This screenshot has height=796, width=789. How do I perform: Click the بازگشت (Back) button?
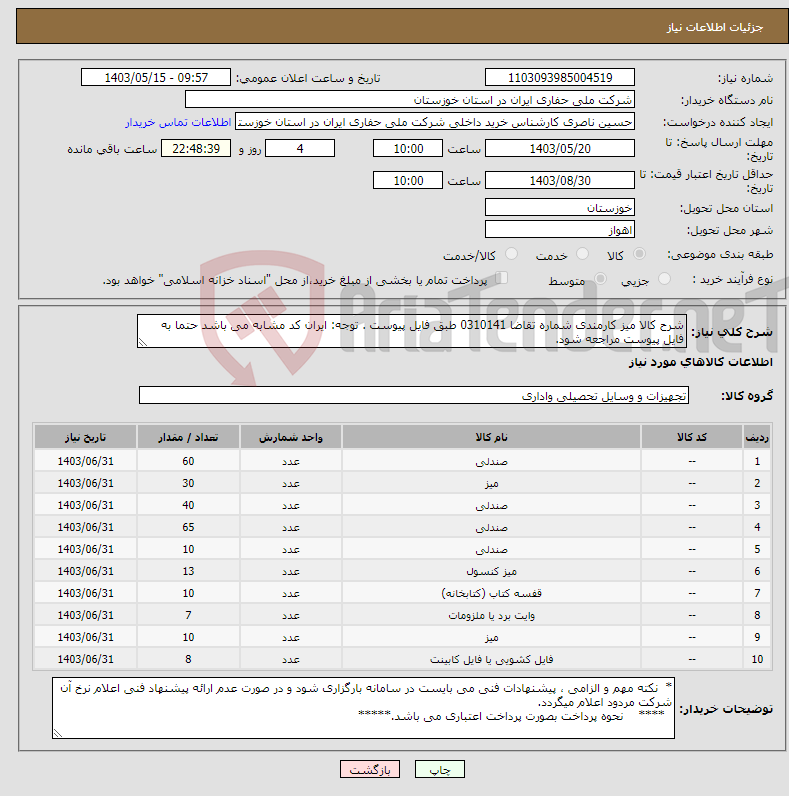[370, 770]
